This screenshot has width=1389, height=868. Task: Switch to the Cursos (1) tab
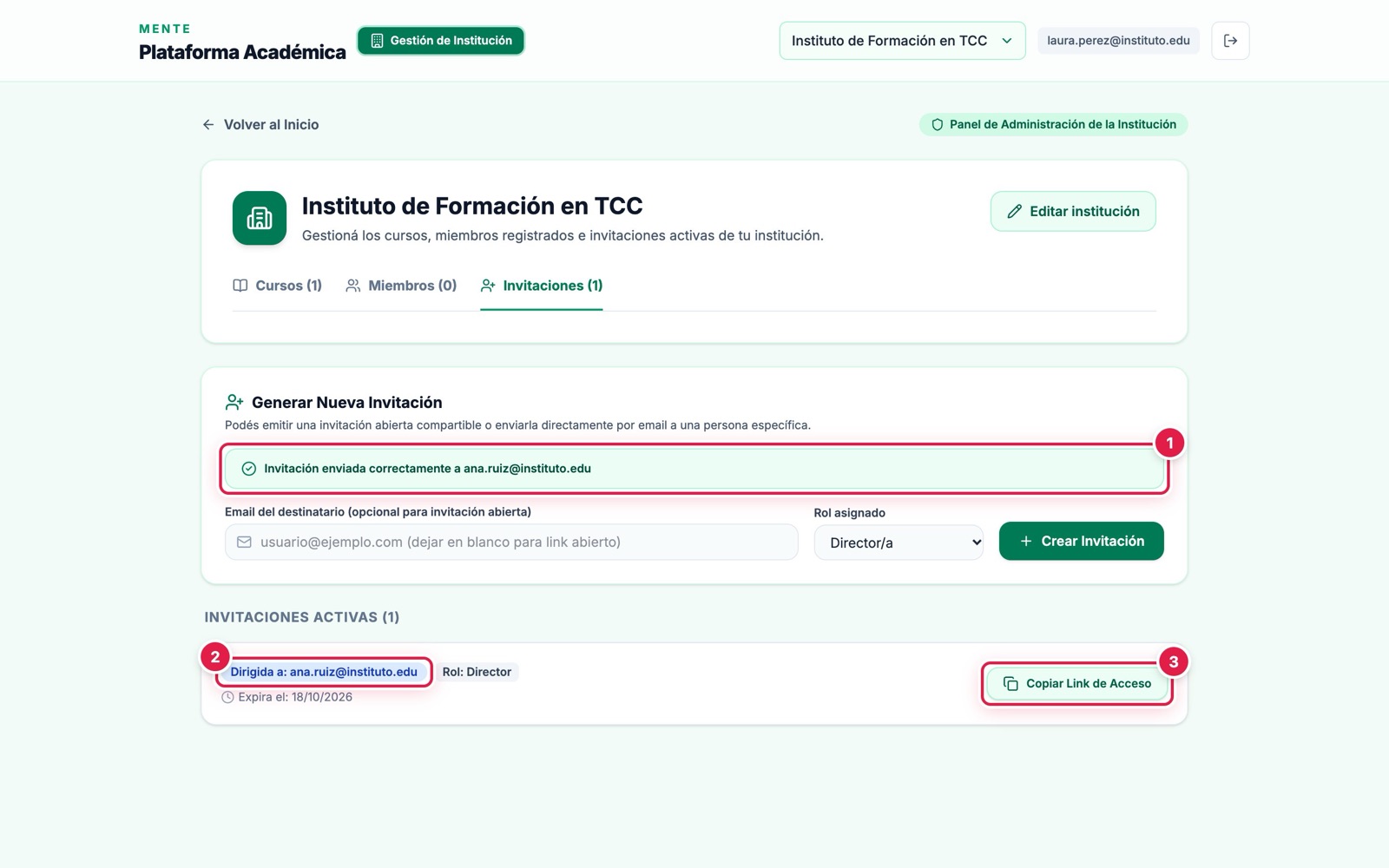click(278, 286)
